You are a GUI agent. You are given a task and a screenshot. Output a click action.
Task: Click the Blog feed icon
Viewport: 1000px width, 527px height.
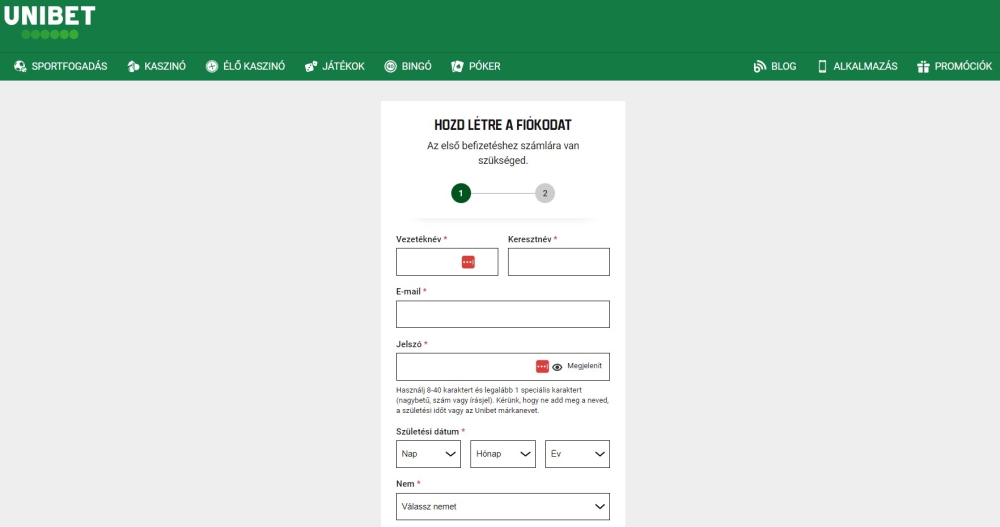coord(760,66)
